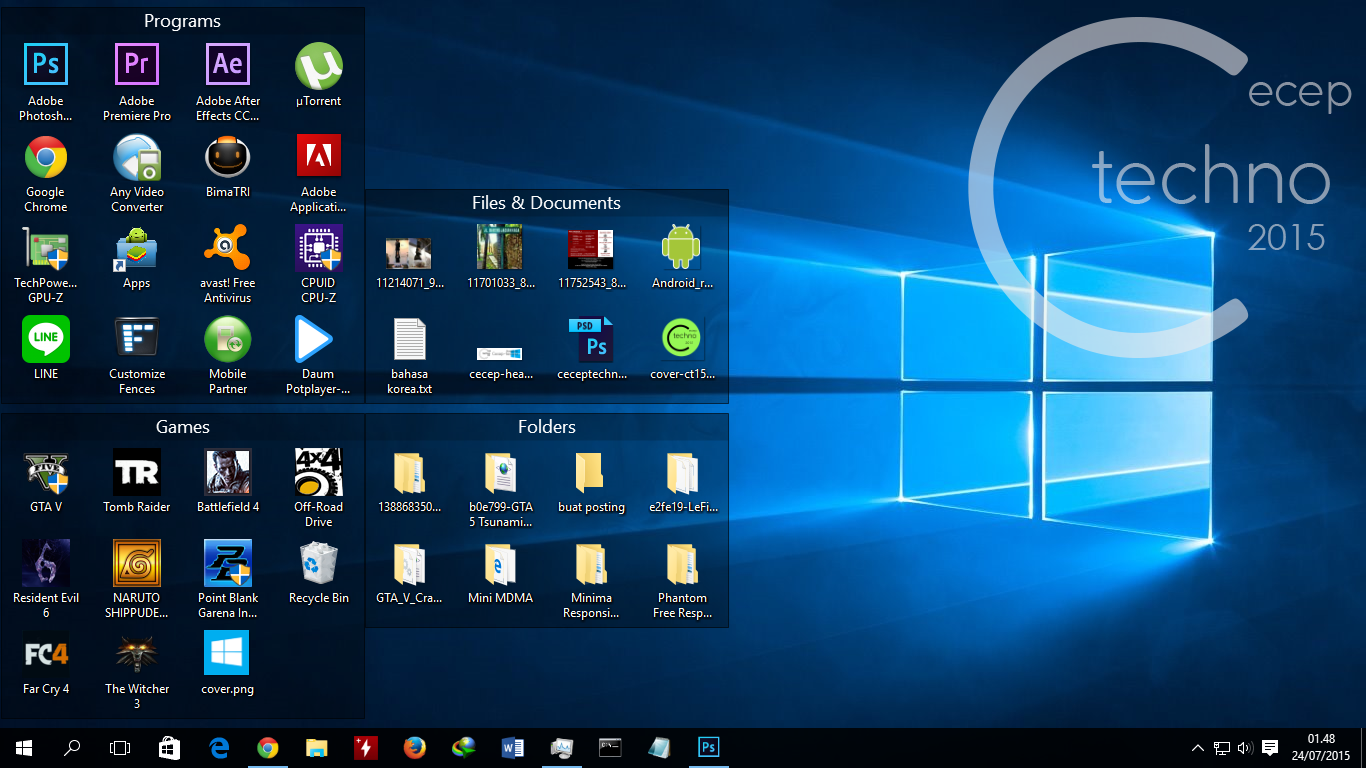Launch Adobe Premiere Pro shortcut
Viewport: 1366px width, 768px height.
pos(137,66)
